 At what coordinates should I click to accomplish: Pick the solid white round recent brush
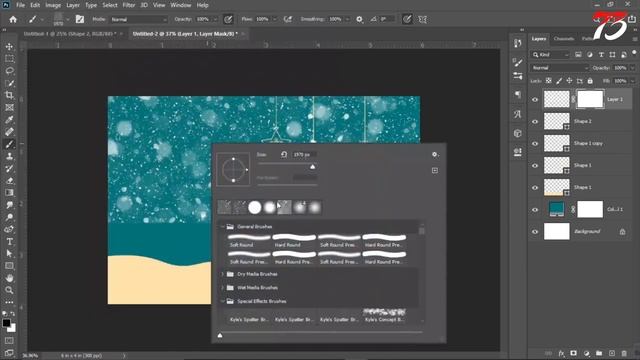(255, 207)
